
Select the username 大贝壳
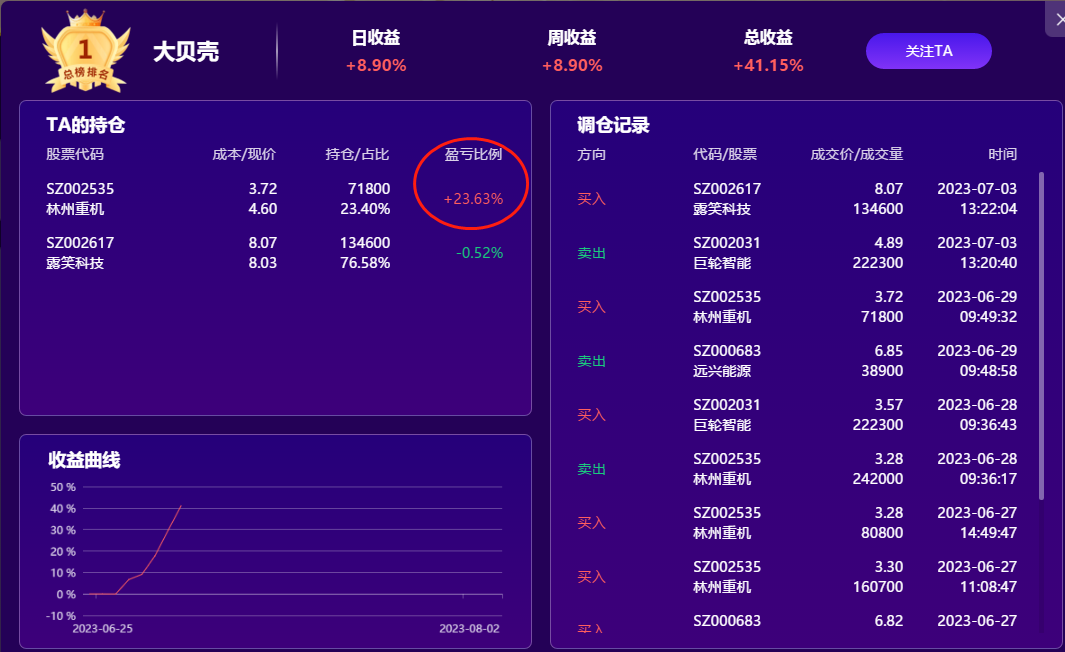coord(185,52)
